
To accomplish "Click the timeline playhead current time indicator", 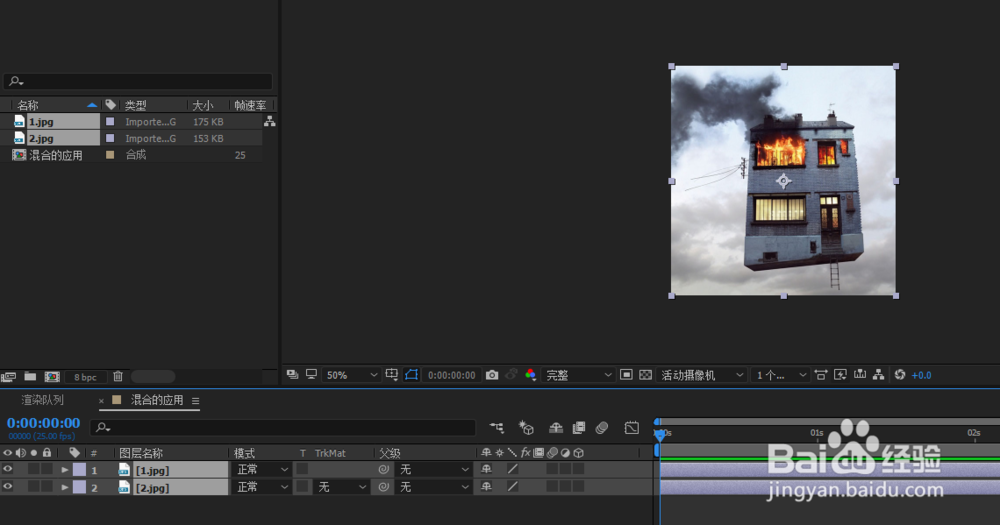I will coord(660,434).
